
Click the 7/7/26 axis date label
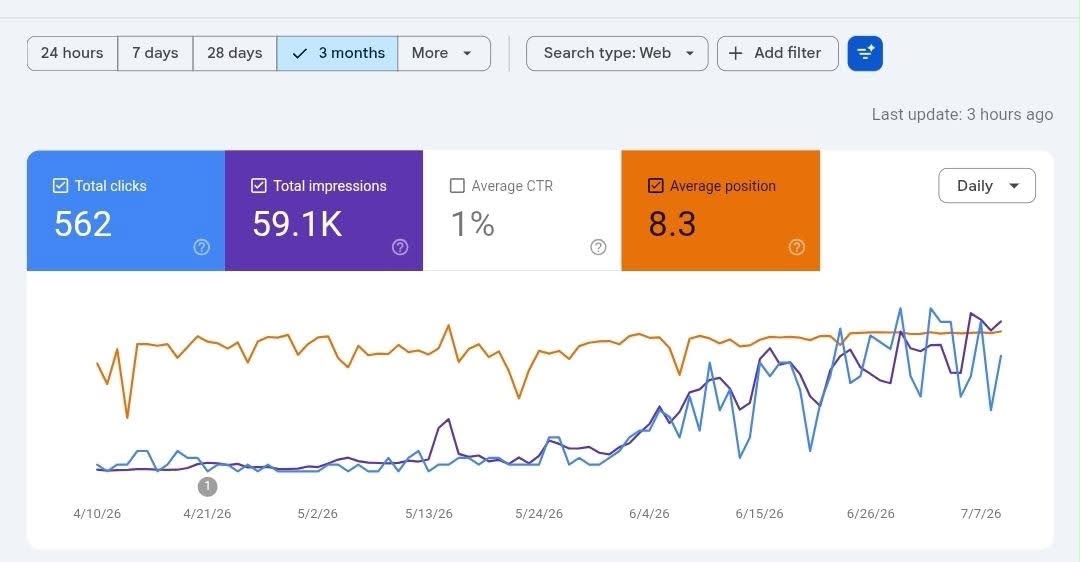(981, 514)
